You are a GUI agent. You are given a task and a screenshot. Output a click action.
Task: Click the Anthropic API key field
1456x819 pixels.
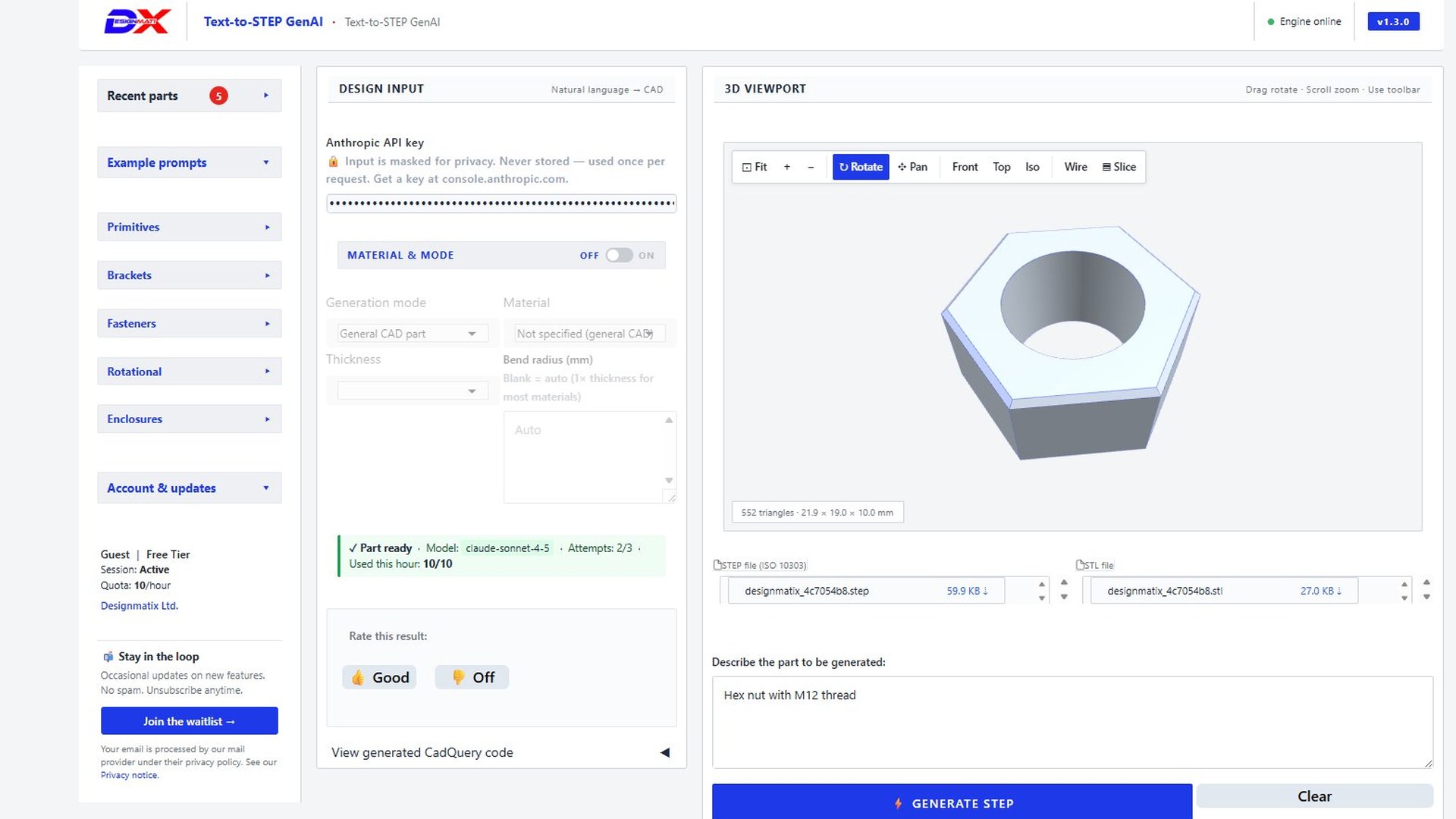click(x=501, y=203)
